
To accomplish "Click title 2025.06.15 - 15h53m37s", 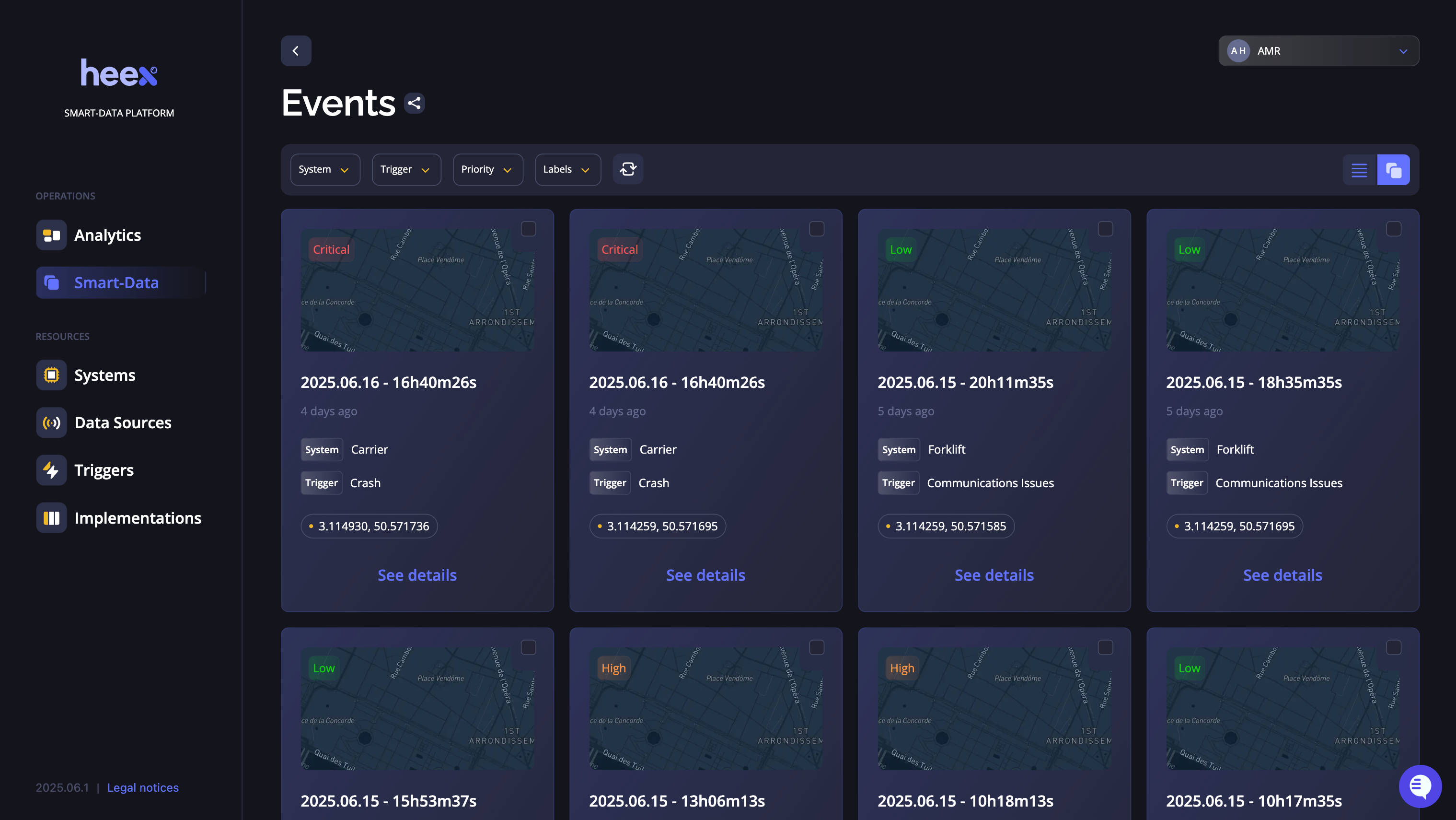I will 388,801.
